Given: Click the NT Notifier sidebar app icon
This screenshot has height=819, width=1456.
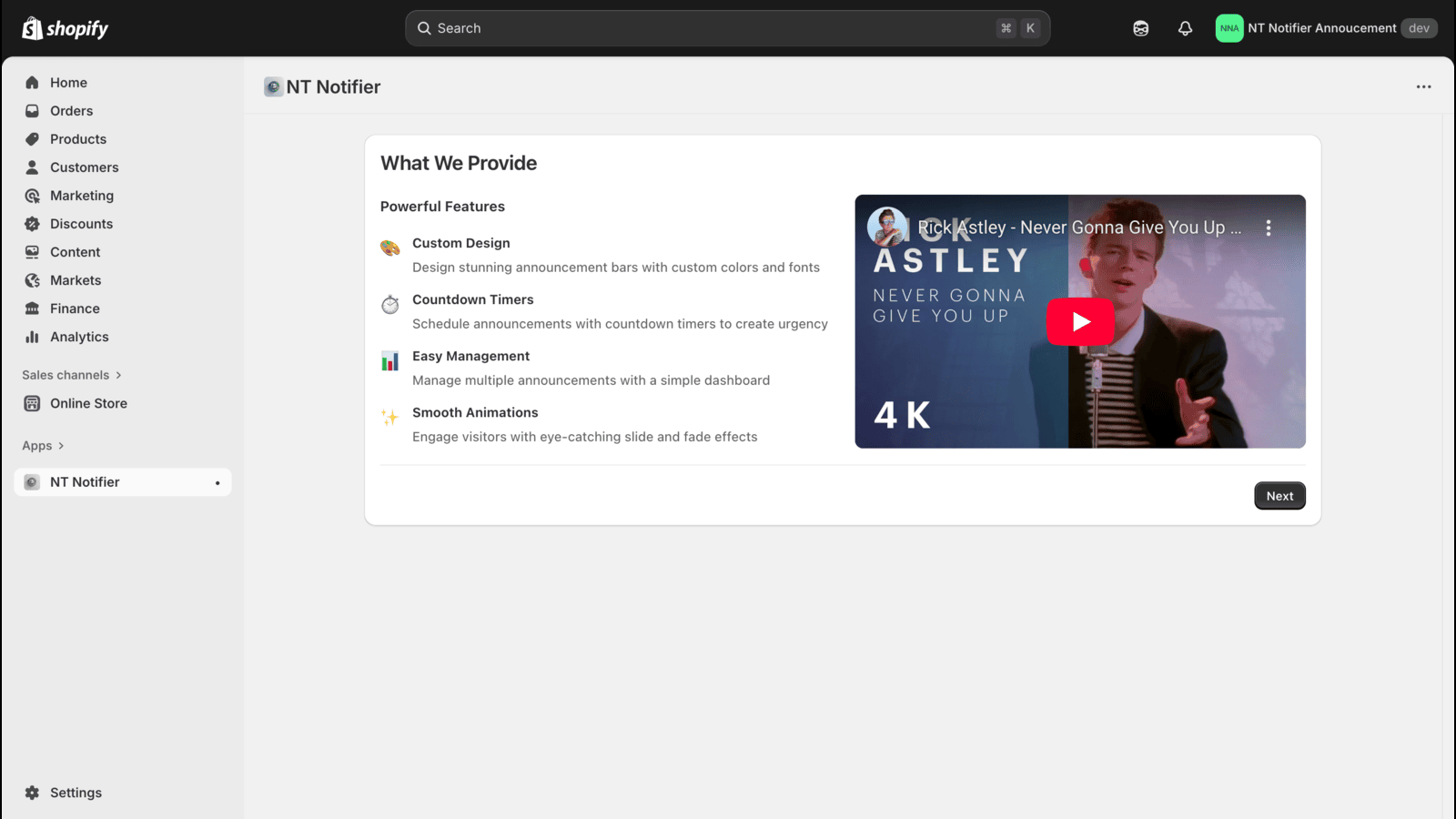Looking at the screenshot, I should pyautogui.click(x=32, y=482).
